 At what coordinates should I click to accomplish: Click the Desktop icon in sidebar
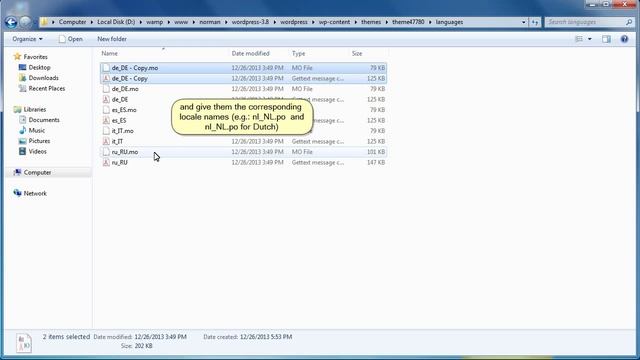pos(22,67)
